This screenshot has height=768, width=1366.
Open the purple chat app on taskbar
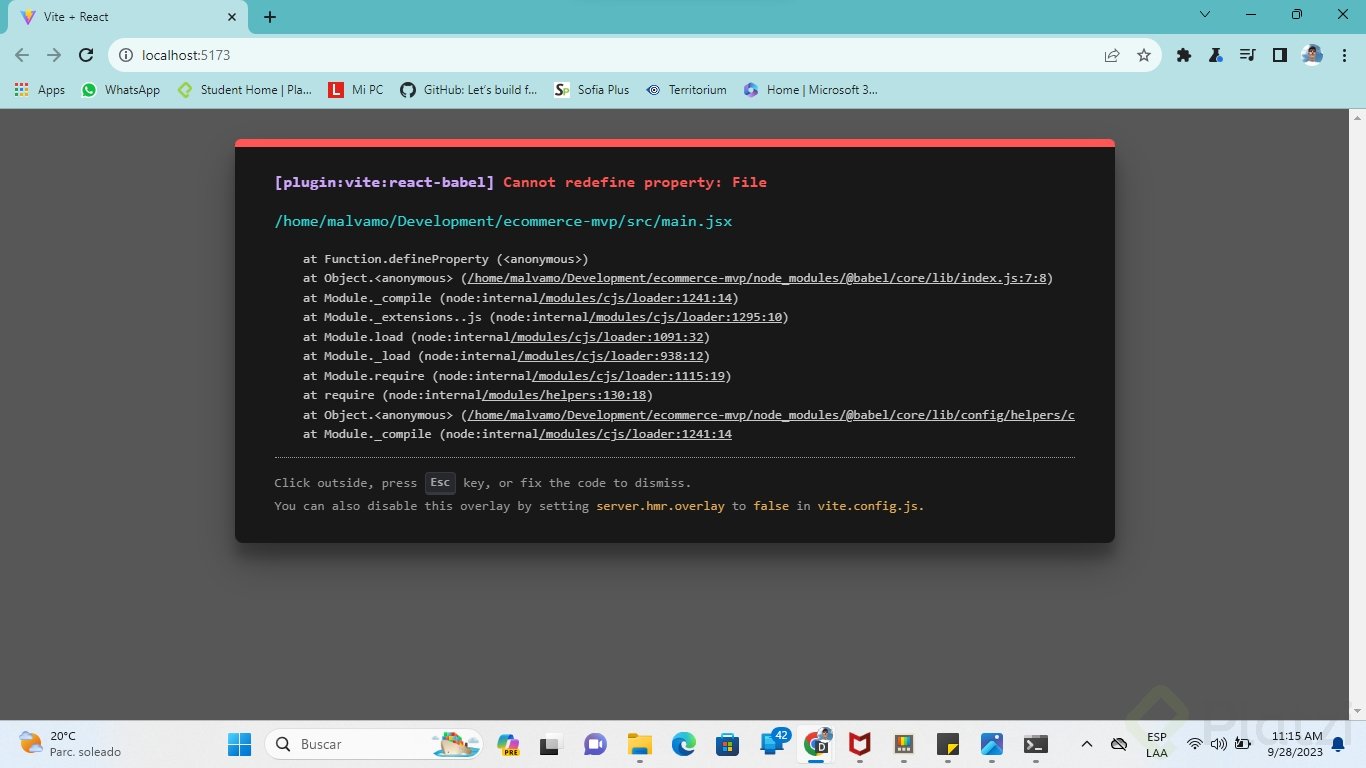point(595,744)
